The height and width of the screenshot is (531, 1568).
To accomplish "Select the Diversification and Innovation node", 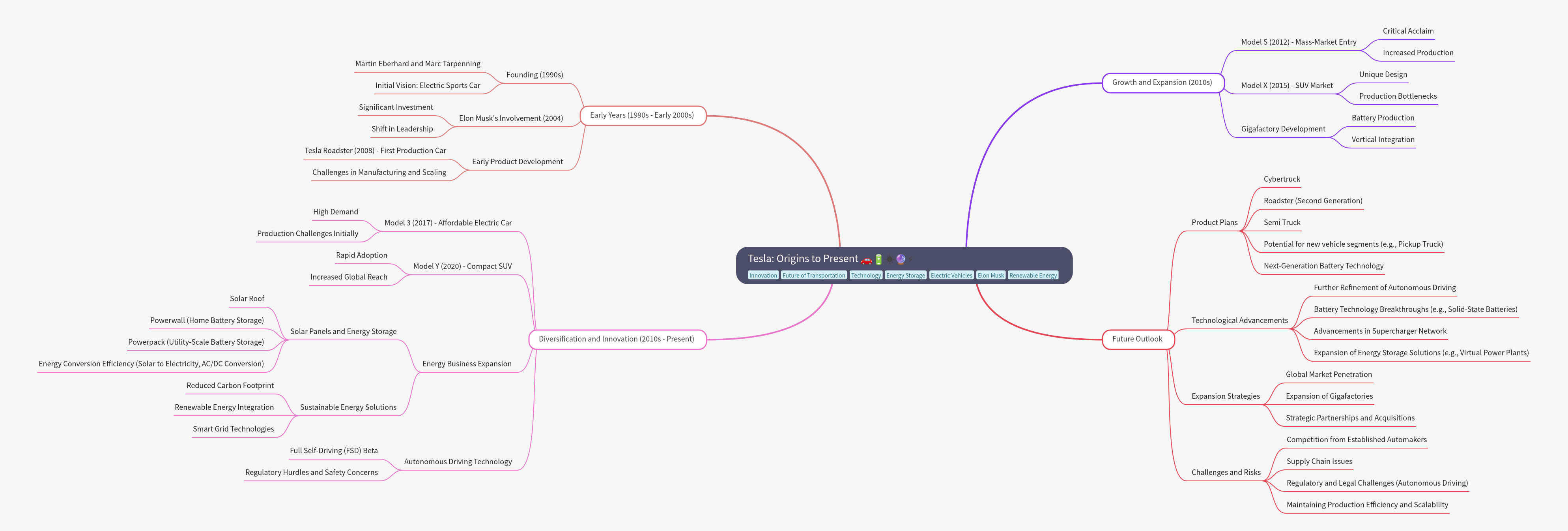I will [617, 339].
